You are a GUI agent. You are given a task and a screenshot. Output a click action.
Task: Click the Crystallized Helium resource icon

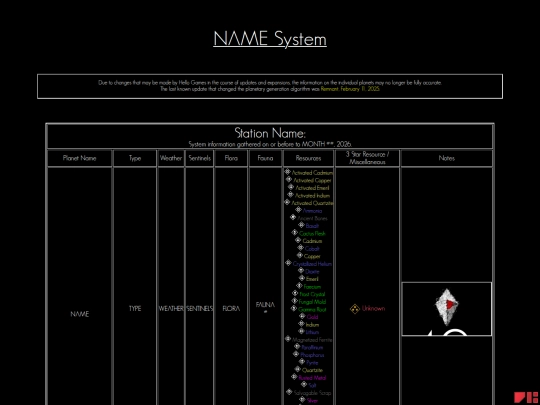[x=289, y=263]
